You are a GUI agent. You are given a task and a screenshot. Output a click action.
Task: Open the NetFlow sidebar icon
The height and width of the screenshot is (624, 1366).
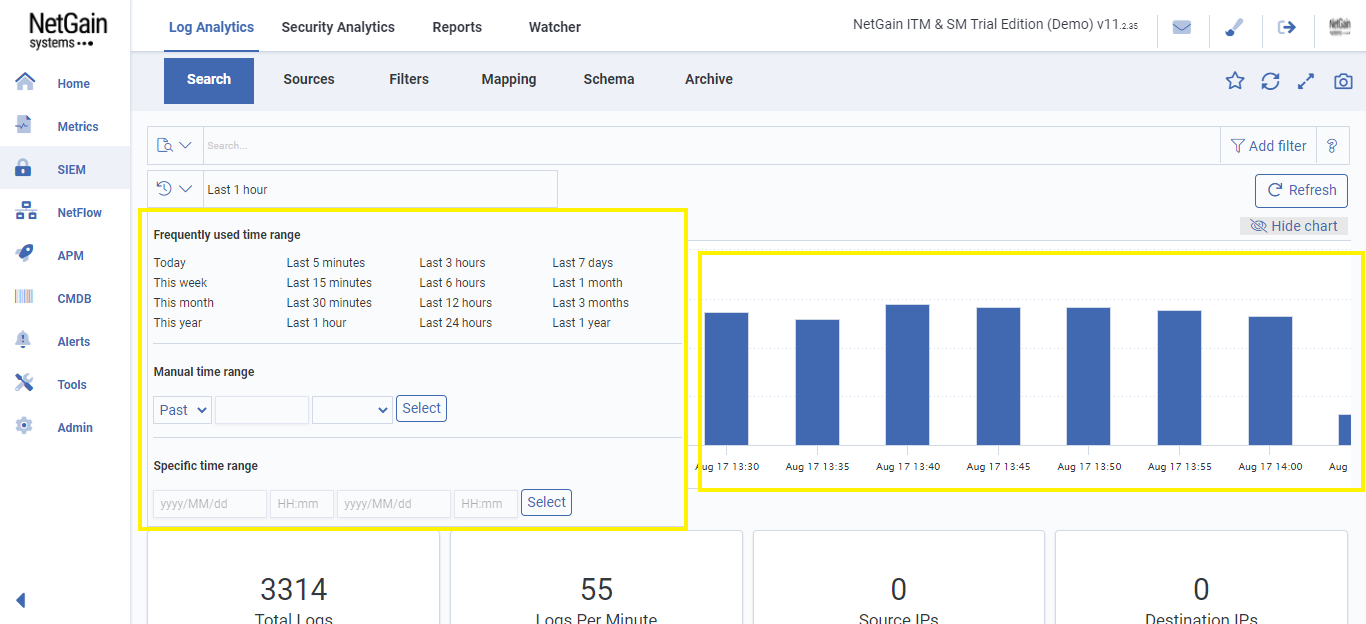point(26,212)
